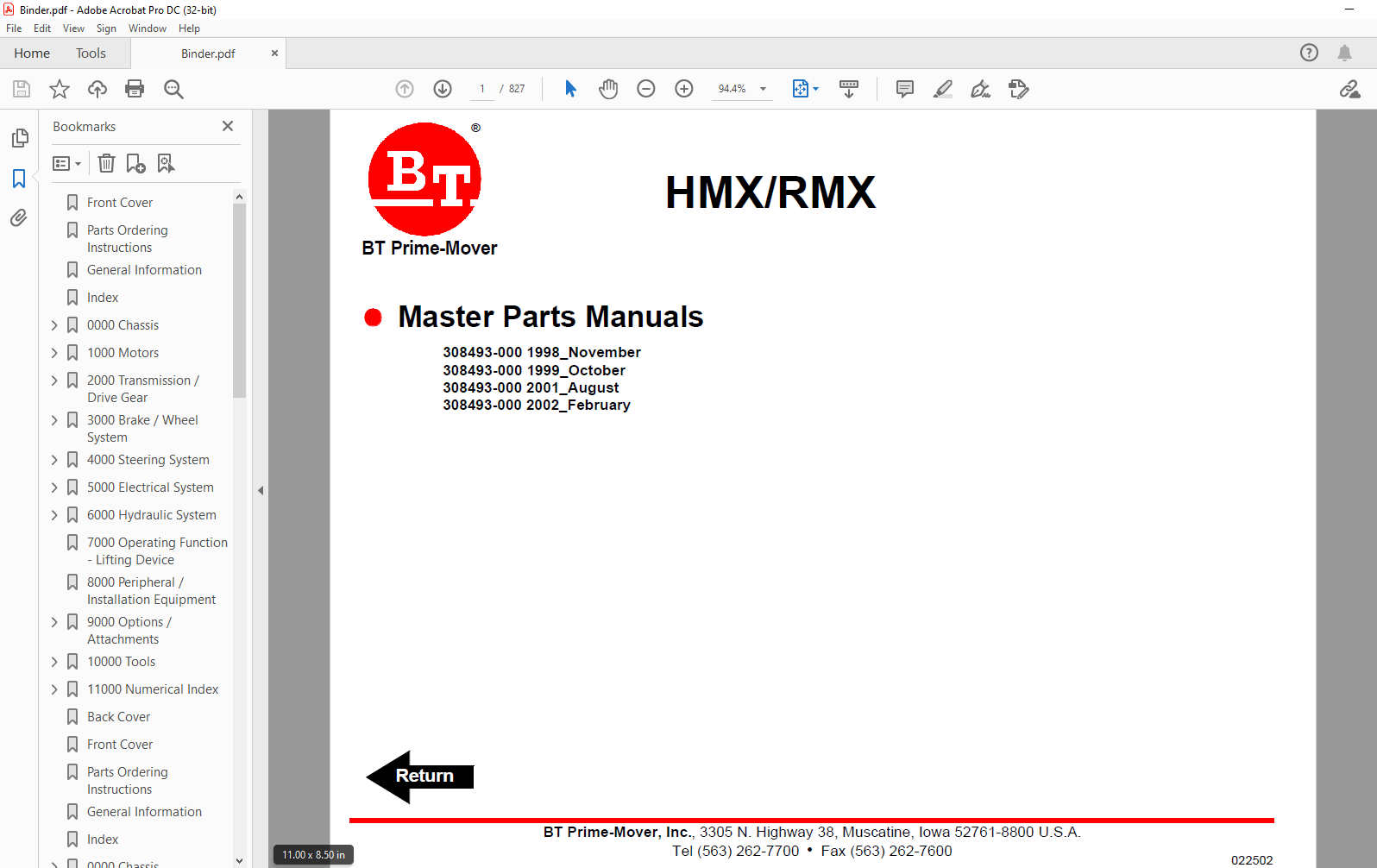Close the Bookmarks panel

pos(228,126)
